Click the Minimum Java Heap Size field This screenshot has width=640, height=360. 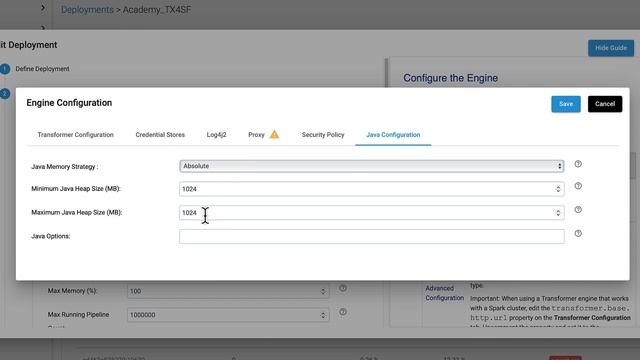[371, 189]
